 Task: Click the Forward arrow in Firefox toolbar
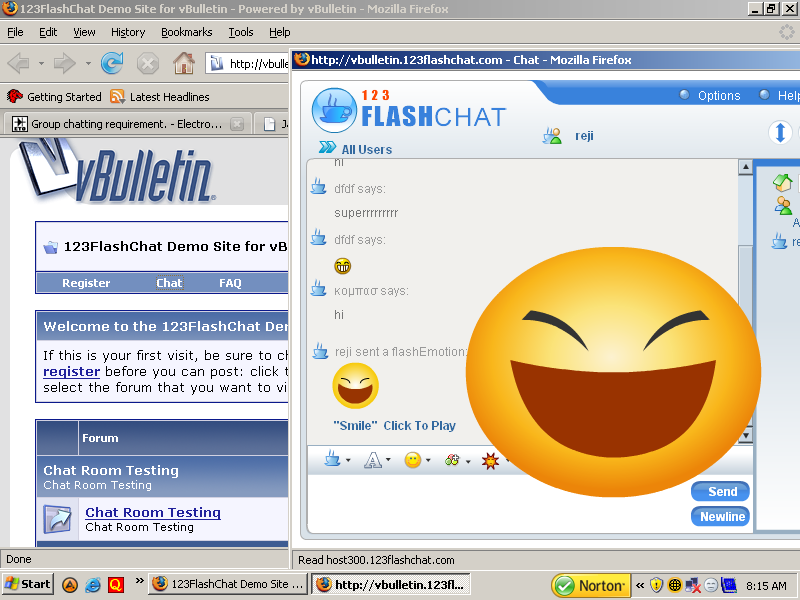[65, 64]
